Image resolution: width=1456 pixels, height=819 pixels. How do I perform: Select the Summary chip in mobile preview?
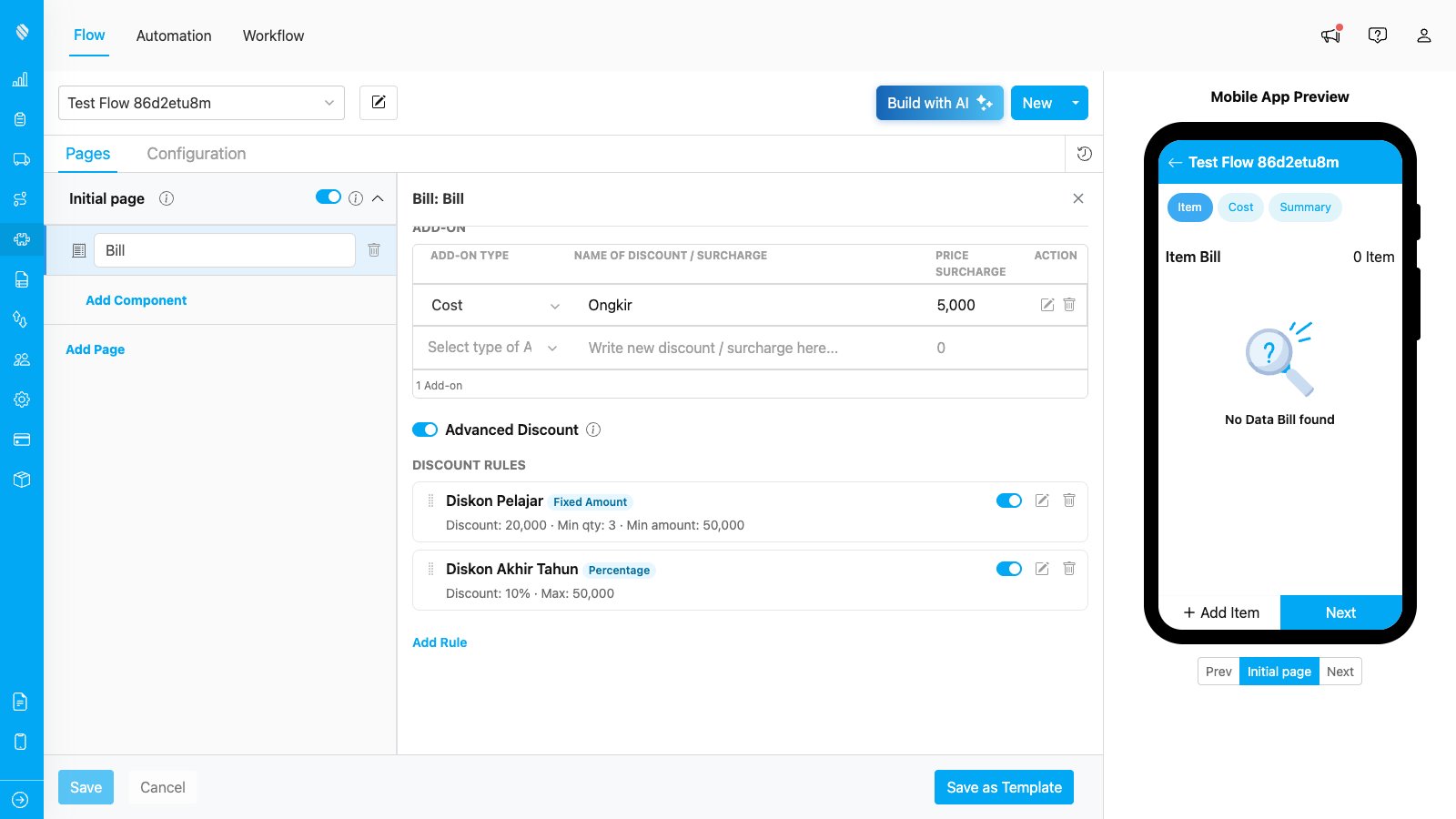(1305, 207)
